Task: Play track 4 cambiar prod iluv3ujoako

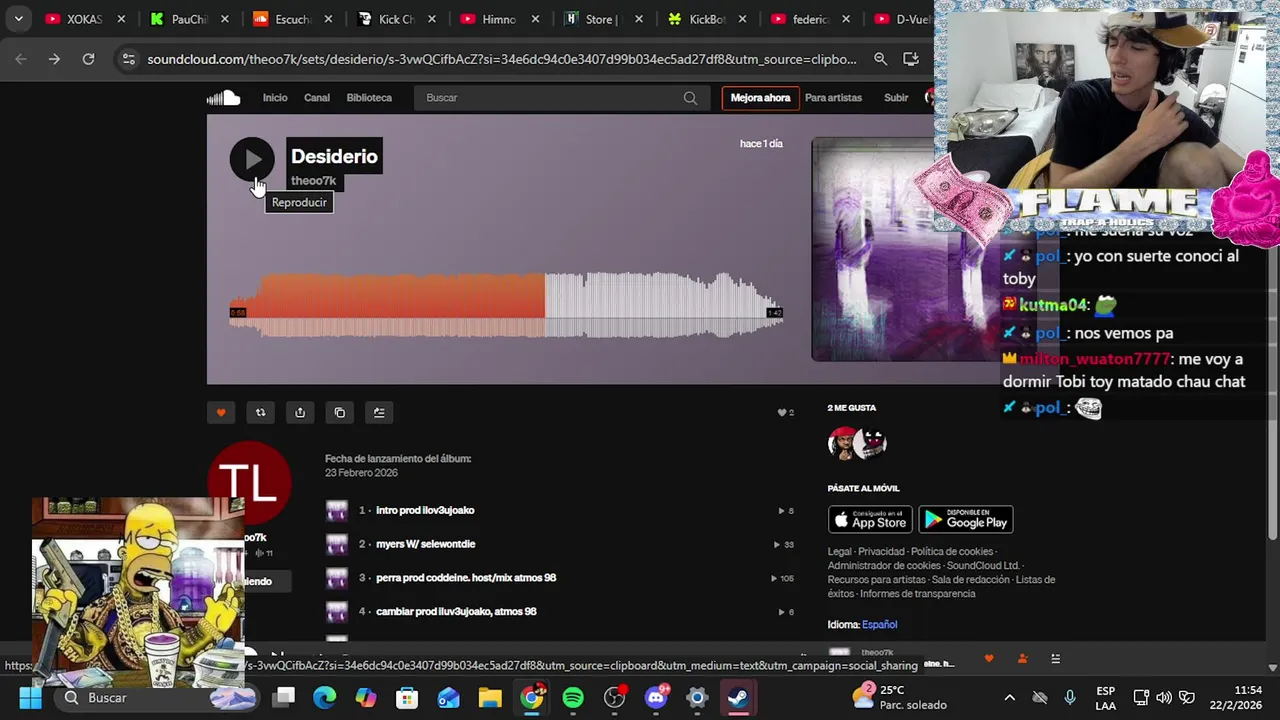Action: 456,611
